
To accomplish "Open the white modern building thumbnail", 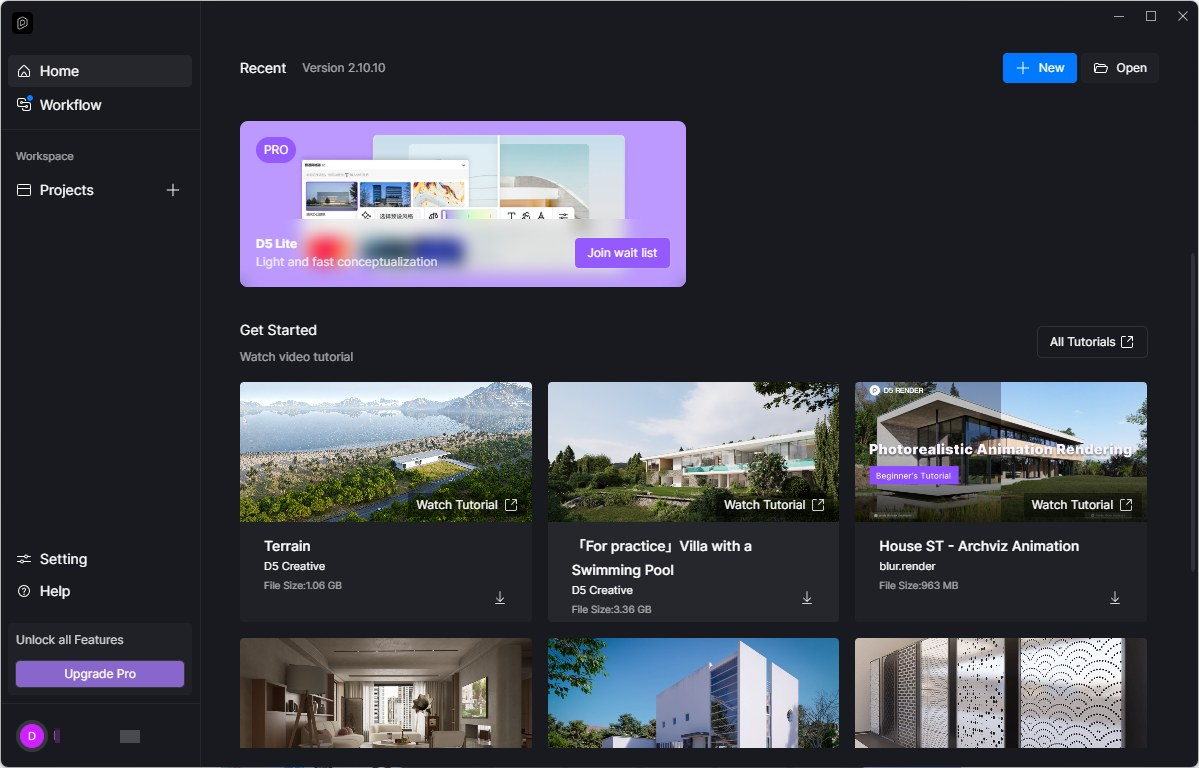I will point(693,693).
